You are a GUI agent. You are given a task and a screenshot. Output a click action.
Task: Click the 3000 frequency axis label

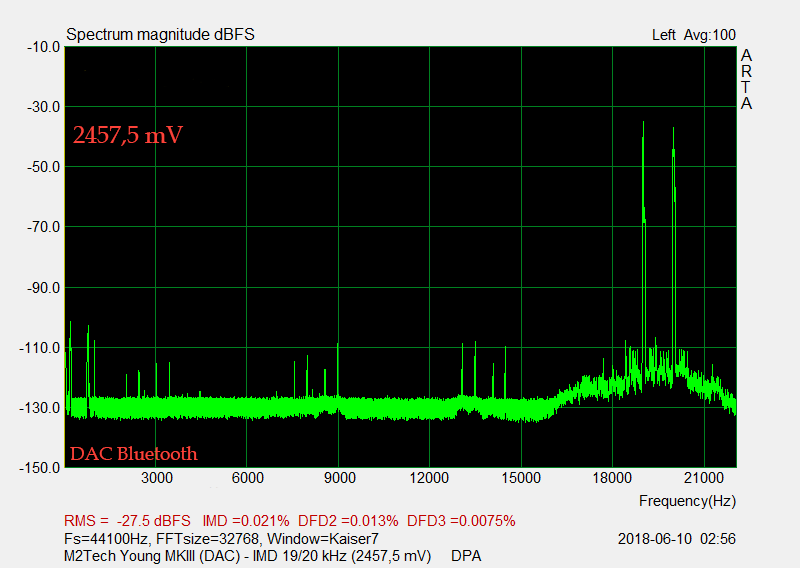pyautogui.click(x=157, y=478)
